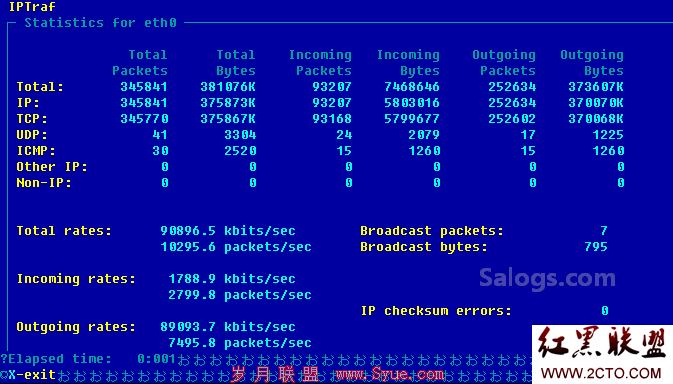Click the 'Broadcast packets:' label
The height and width of the screenshot is (384, 673).
tap(432, 231)
